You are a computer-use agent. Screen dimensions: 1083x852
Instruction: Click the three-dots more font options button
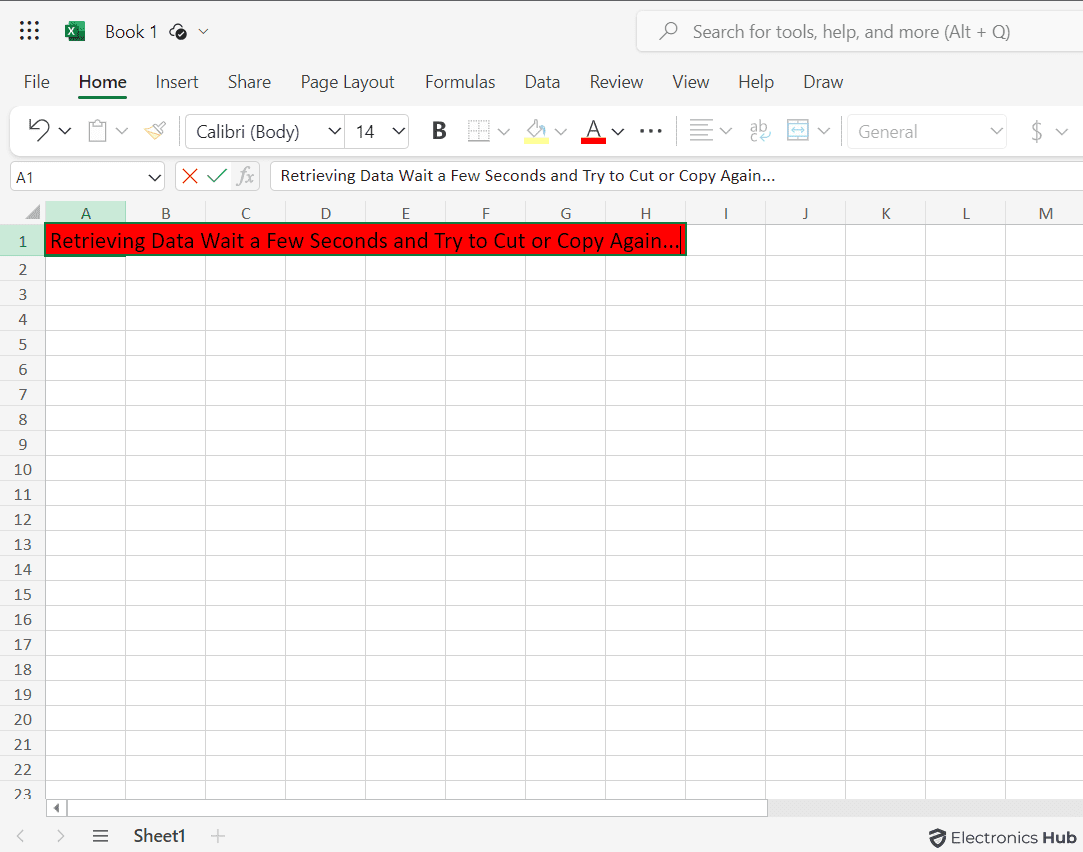click(x=651, y=130)
